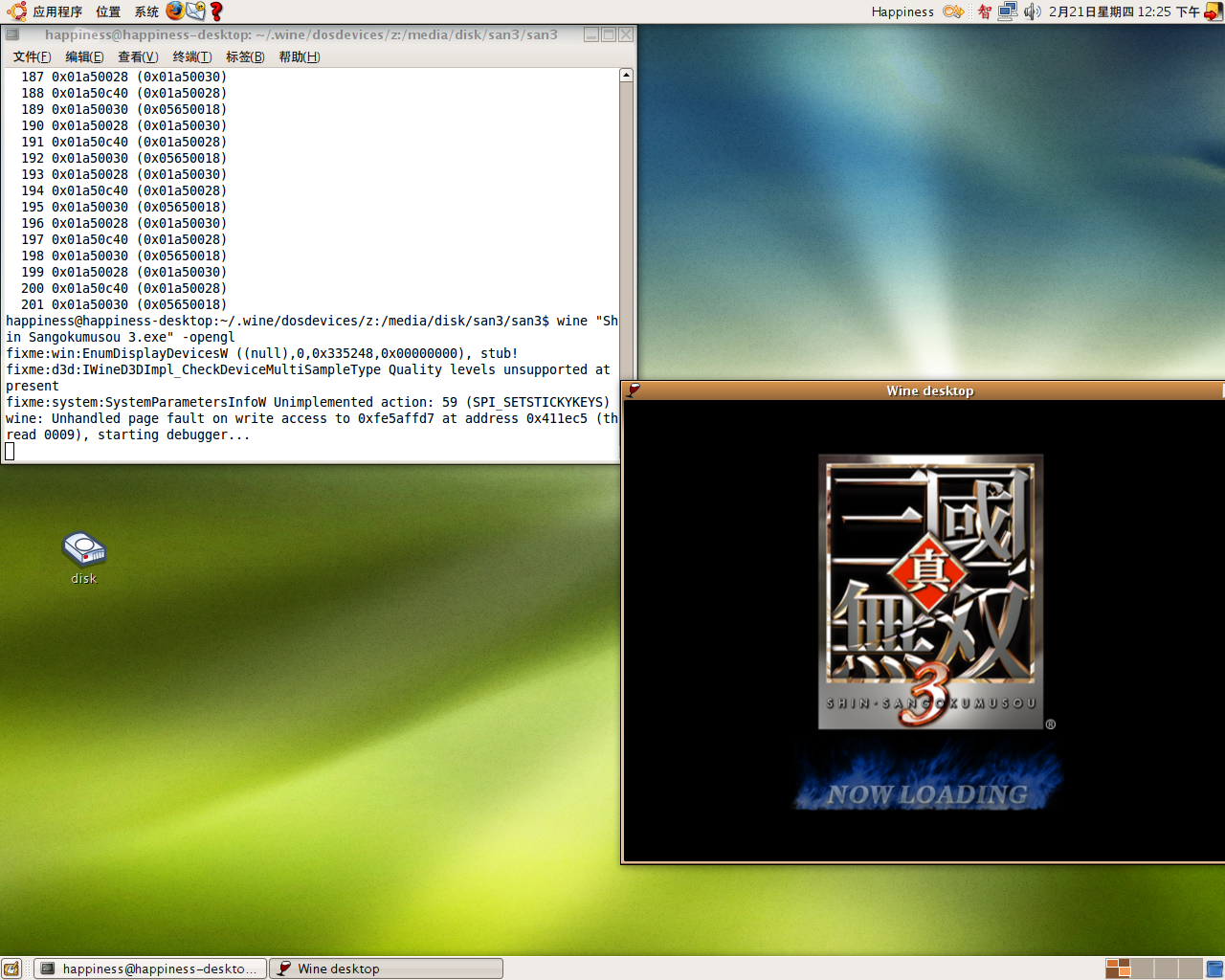The width and height of the screenshot is (1225, 980).
Task: Open the volume speaker control
Action: pyautogui.click(x=1032, y=11)
